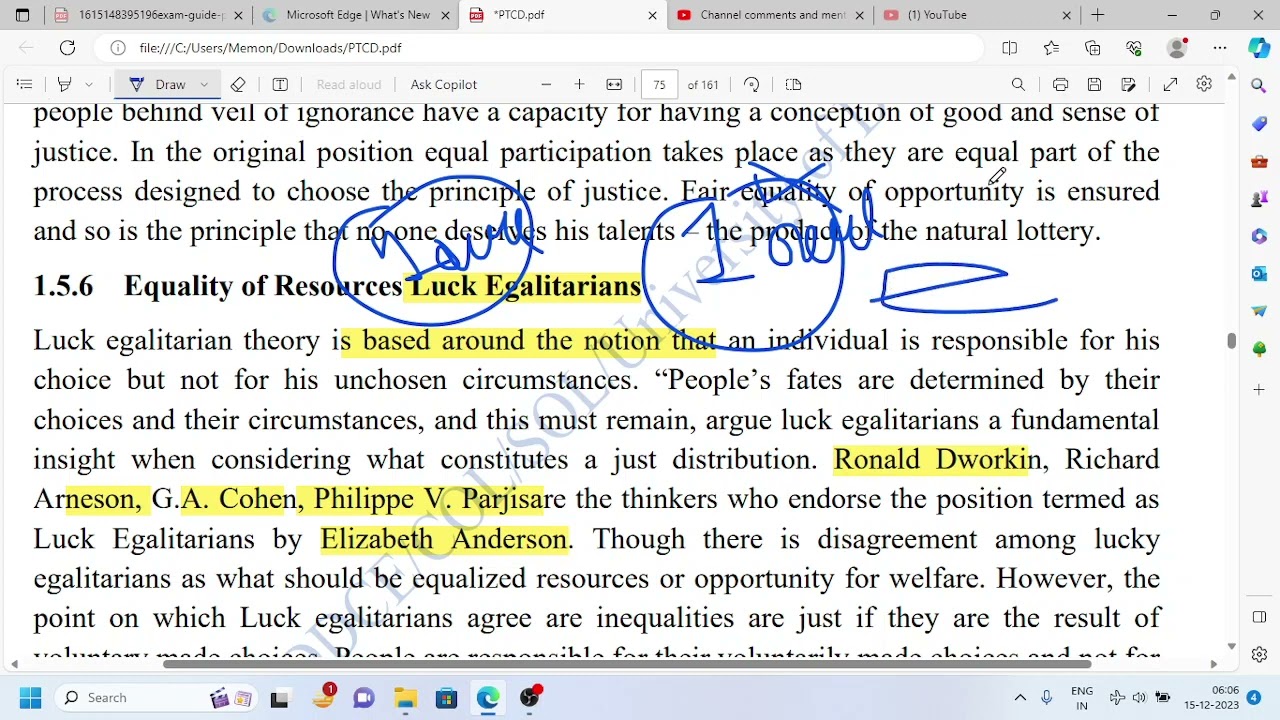
Task: Open PDF toolbar settings gear
Action: pyautogui.click(x=1204, y=85)
